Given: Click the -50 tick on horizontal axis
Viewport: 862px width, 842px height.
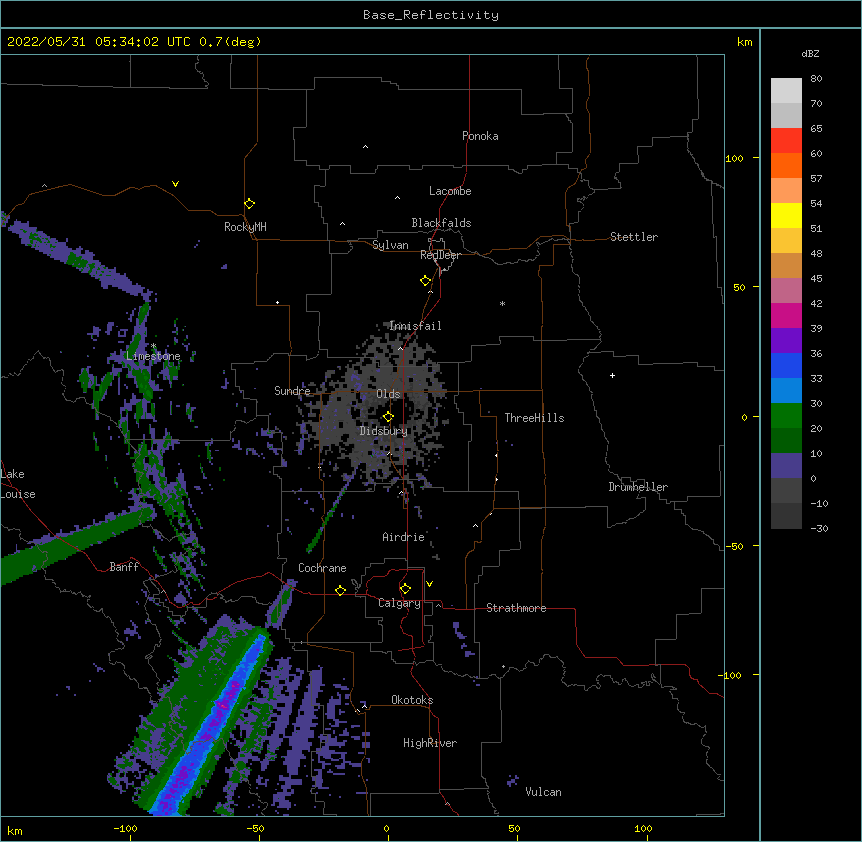Looking at the screenshot, I should (x=255, y=828).
